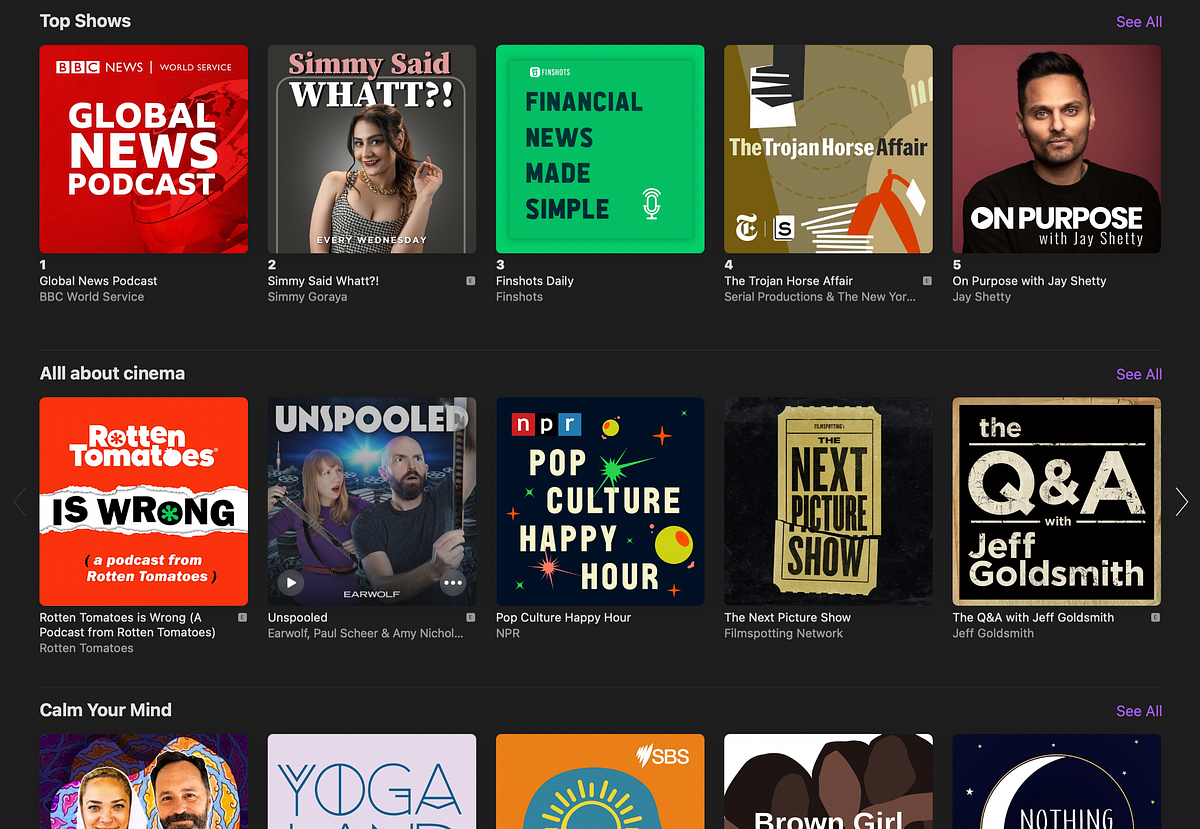Open the SBS sun artwork podcast
Image resolution: width=1200 pixels, height=829 pixels.
pos(600,782)
